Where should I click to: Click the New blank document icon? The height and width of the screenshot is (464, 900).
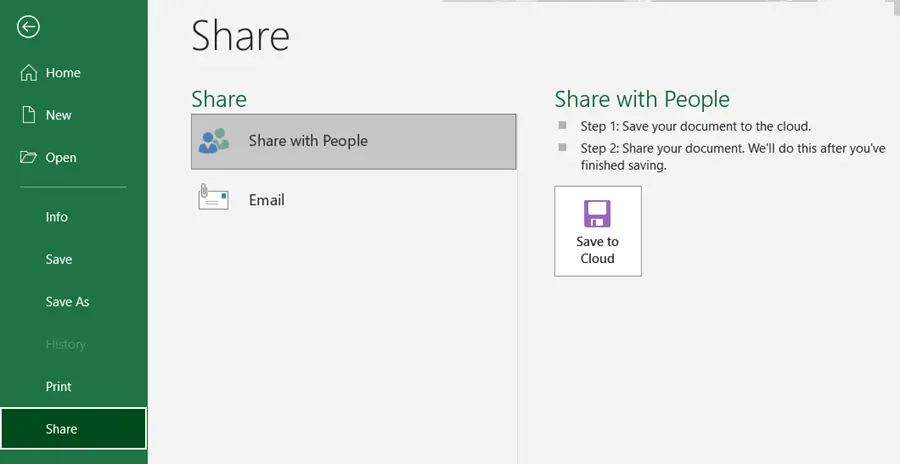click(x=29, y=115)
